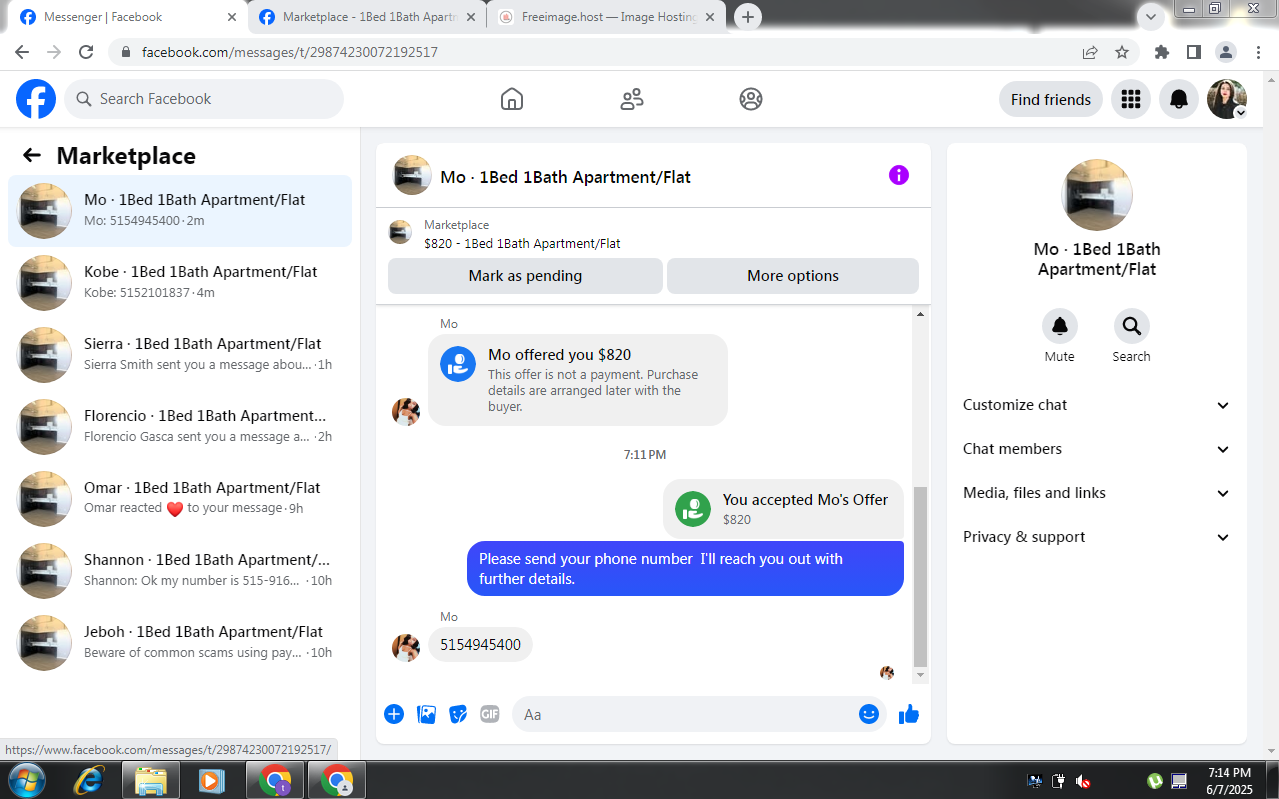The height and width of the screenshot is (799, 1279).
Task: Open Windows Start button
Action: click(26, 780)
